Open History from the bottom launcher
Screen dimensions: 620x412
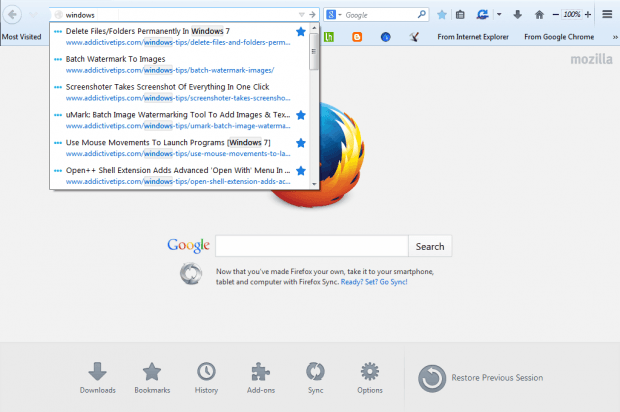pyautogui.click(x=206, y=377)
